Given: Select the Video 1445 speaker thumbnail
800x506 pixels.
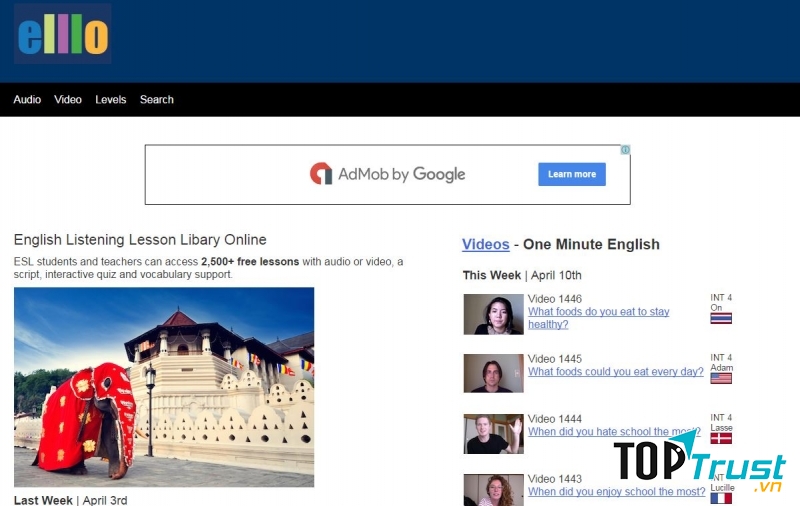Looking at the screenshot, I should [x=493, y=373].
